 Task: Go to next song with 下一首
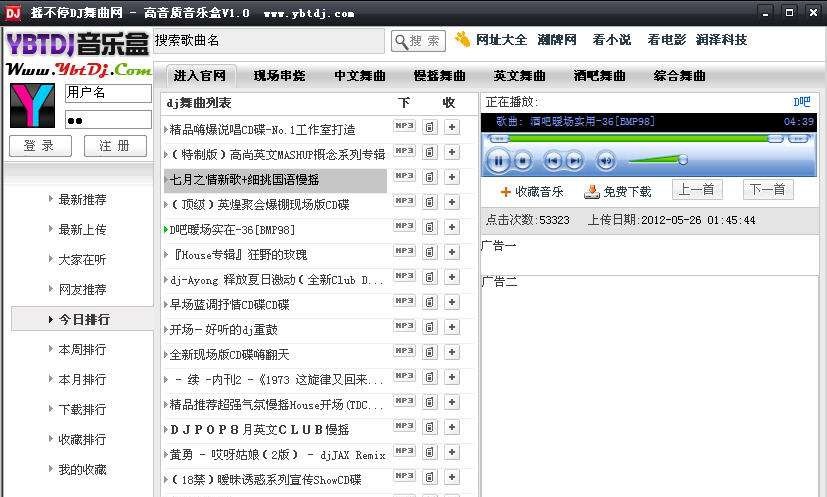[x=768, y=189]
